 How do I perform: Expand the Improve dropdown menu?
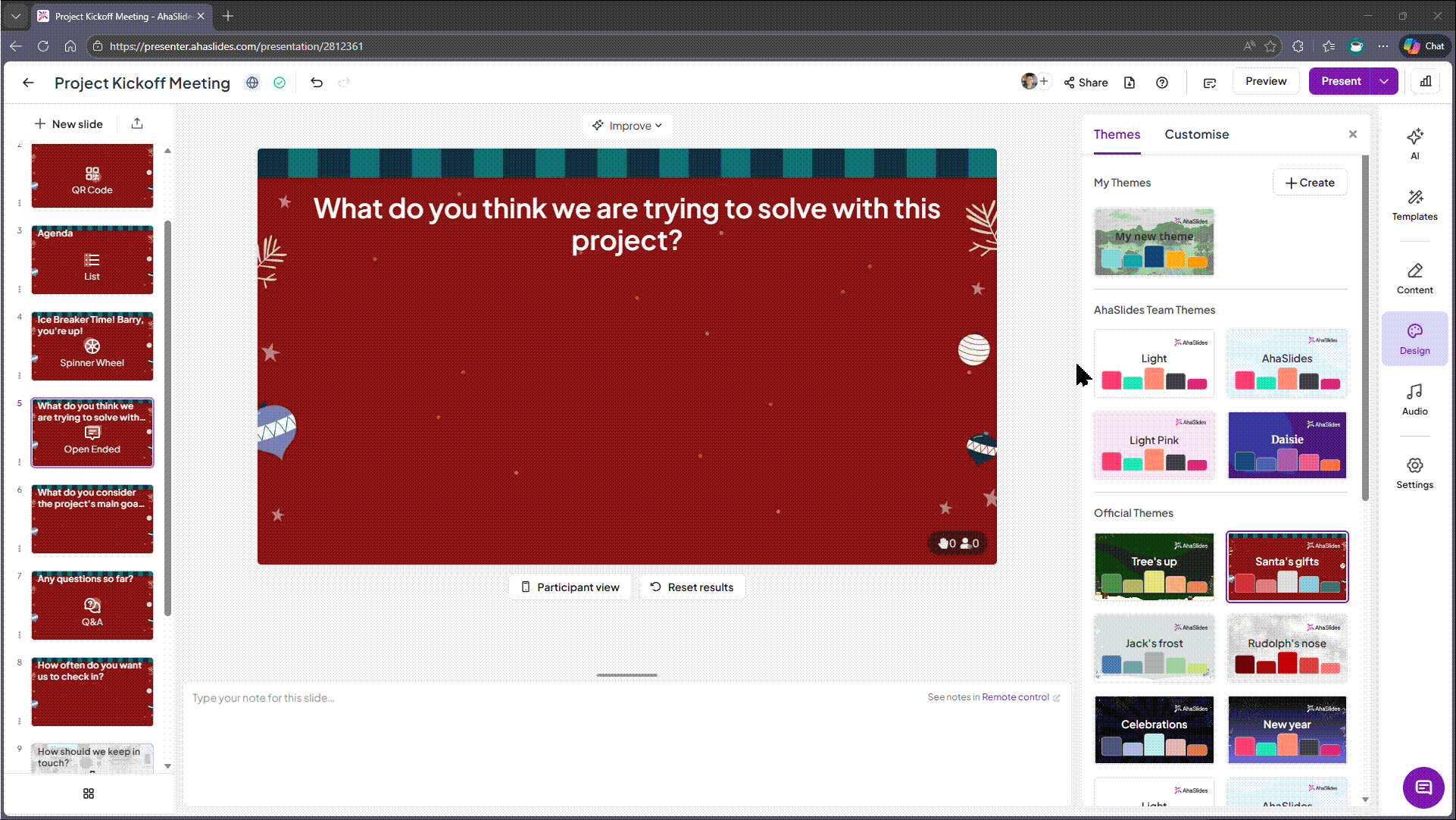(x=627, y=126)
